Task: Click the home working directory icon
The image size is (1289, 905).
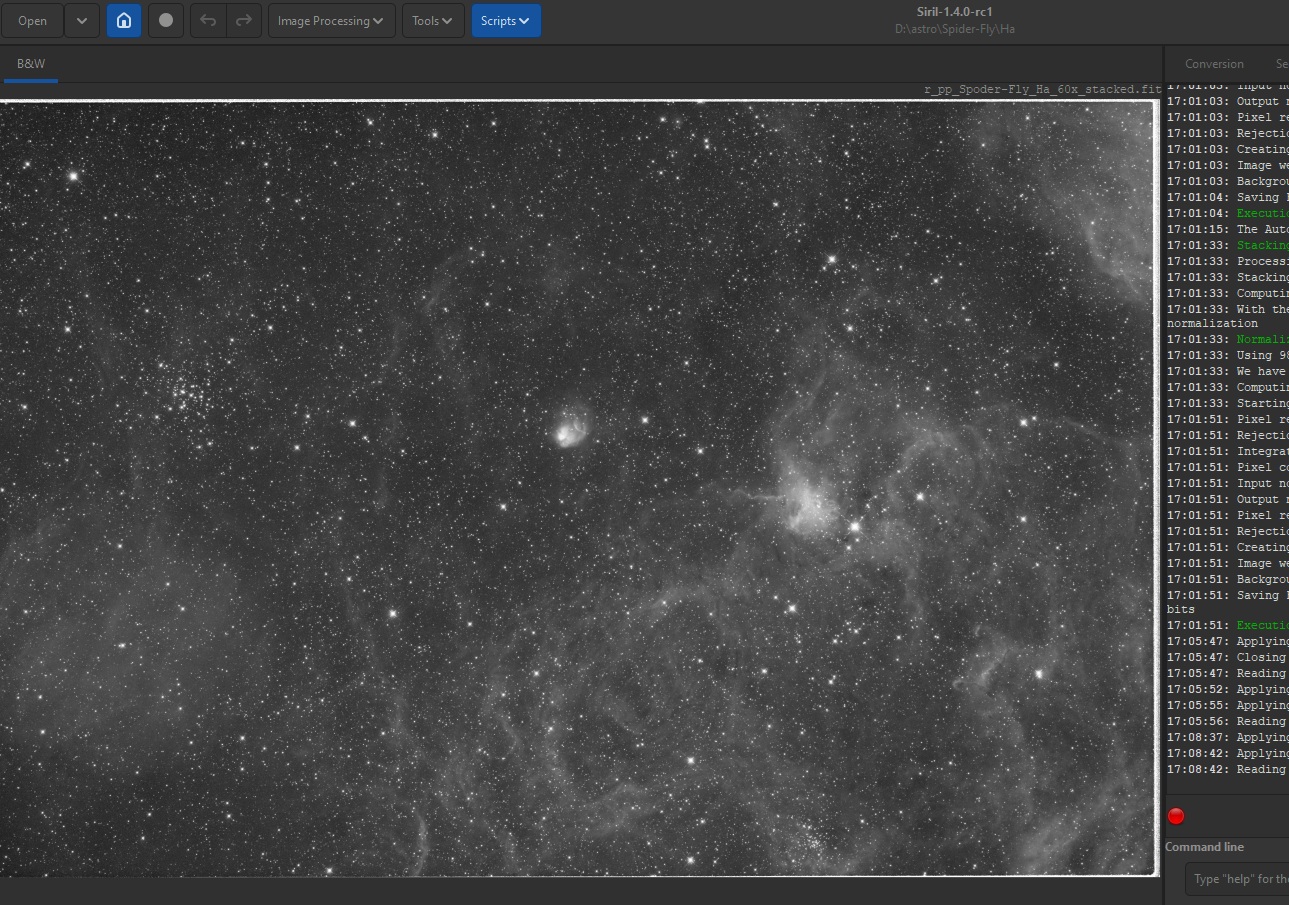Action: (x=124, y=21)
